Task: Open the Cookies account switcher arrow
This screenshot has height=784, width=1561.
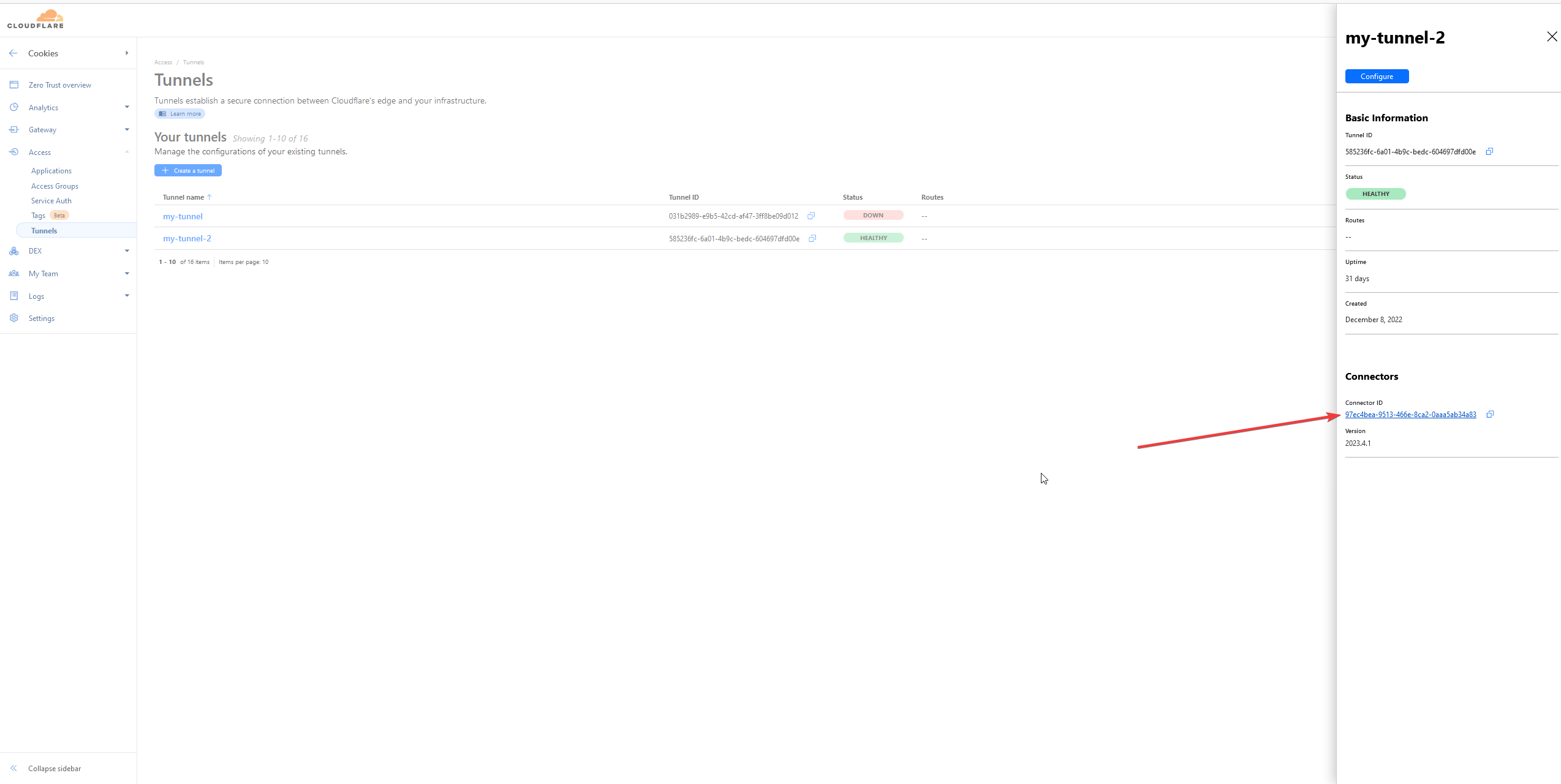Action: click(127, 53)
